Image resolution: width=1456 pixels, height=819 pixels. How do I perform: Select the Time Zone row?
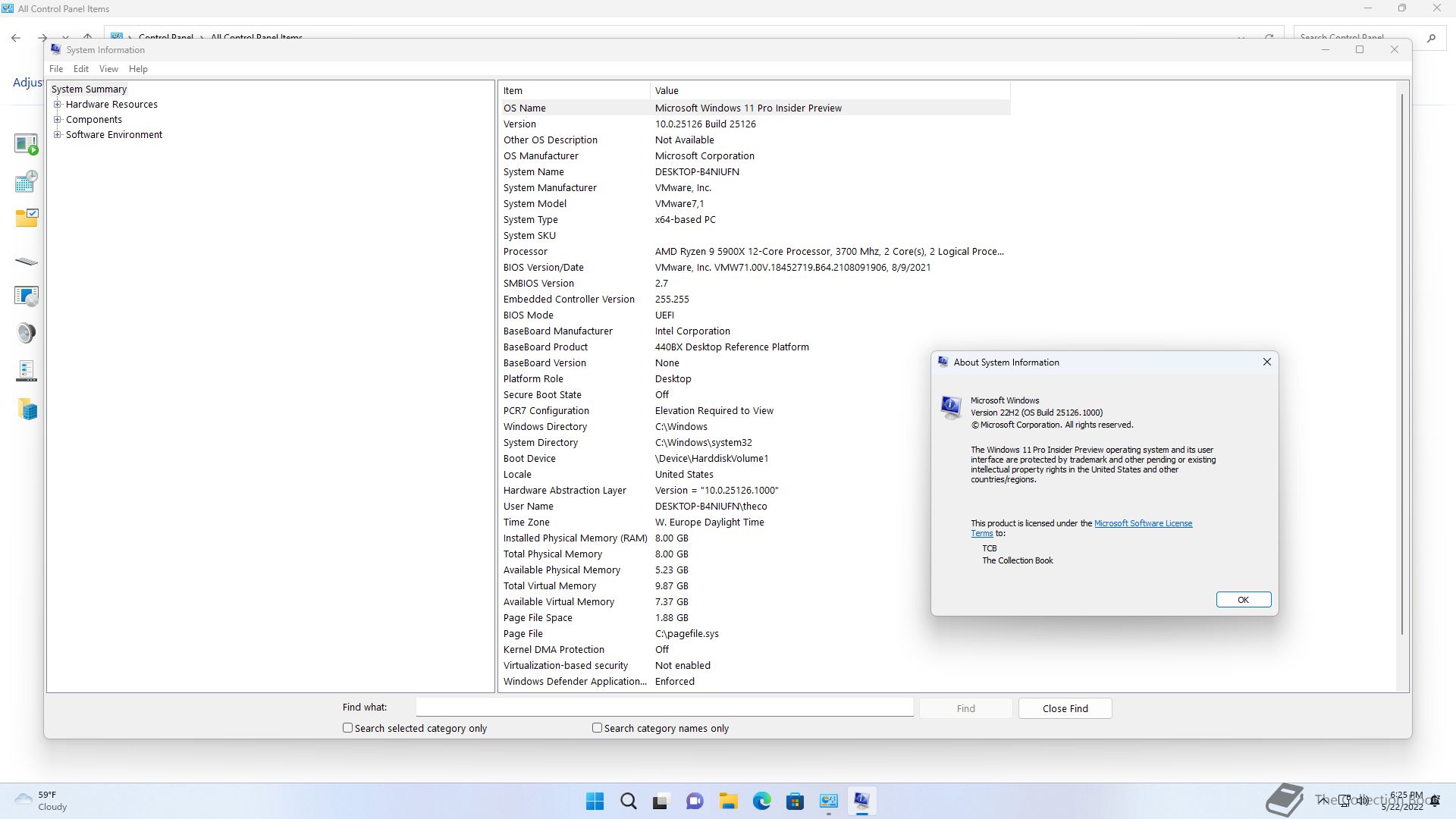tap(755, 522)
